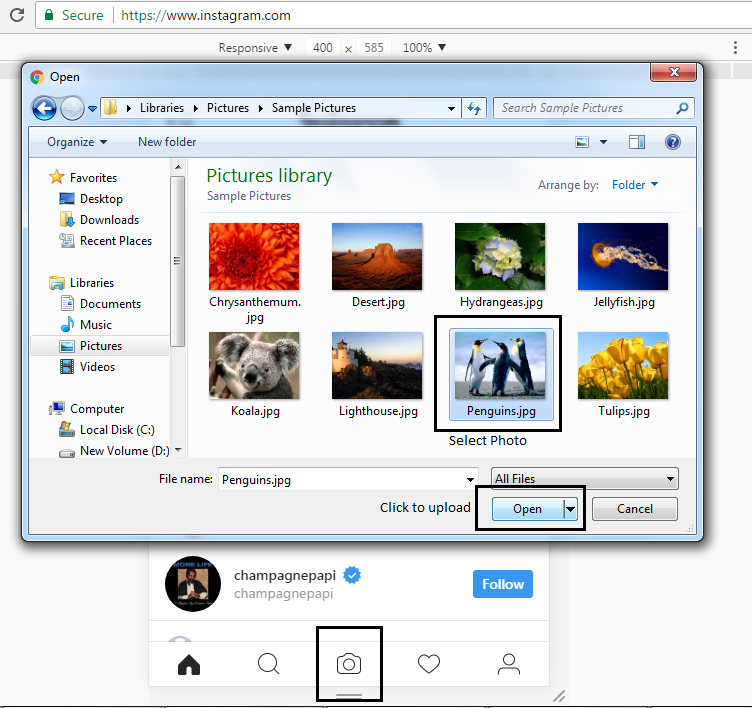Viewport: 752px width, 708px height.
Task: Click the folder icon in the address bar
Action: point(111,107)
